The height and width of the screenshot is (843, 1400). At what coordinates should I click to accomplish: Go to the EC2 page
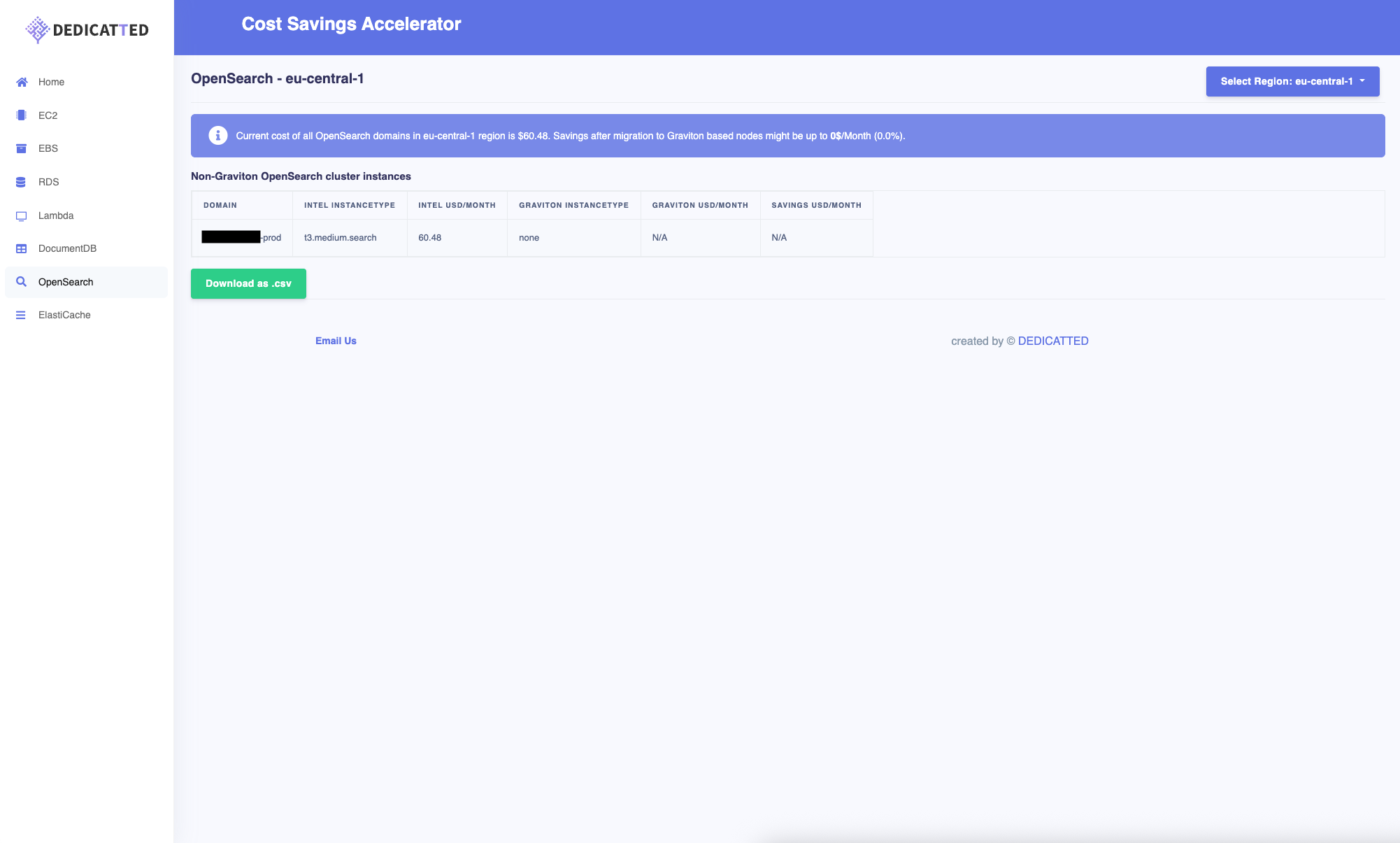87,115
